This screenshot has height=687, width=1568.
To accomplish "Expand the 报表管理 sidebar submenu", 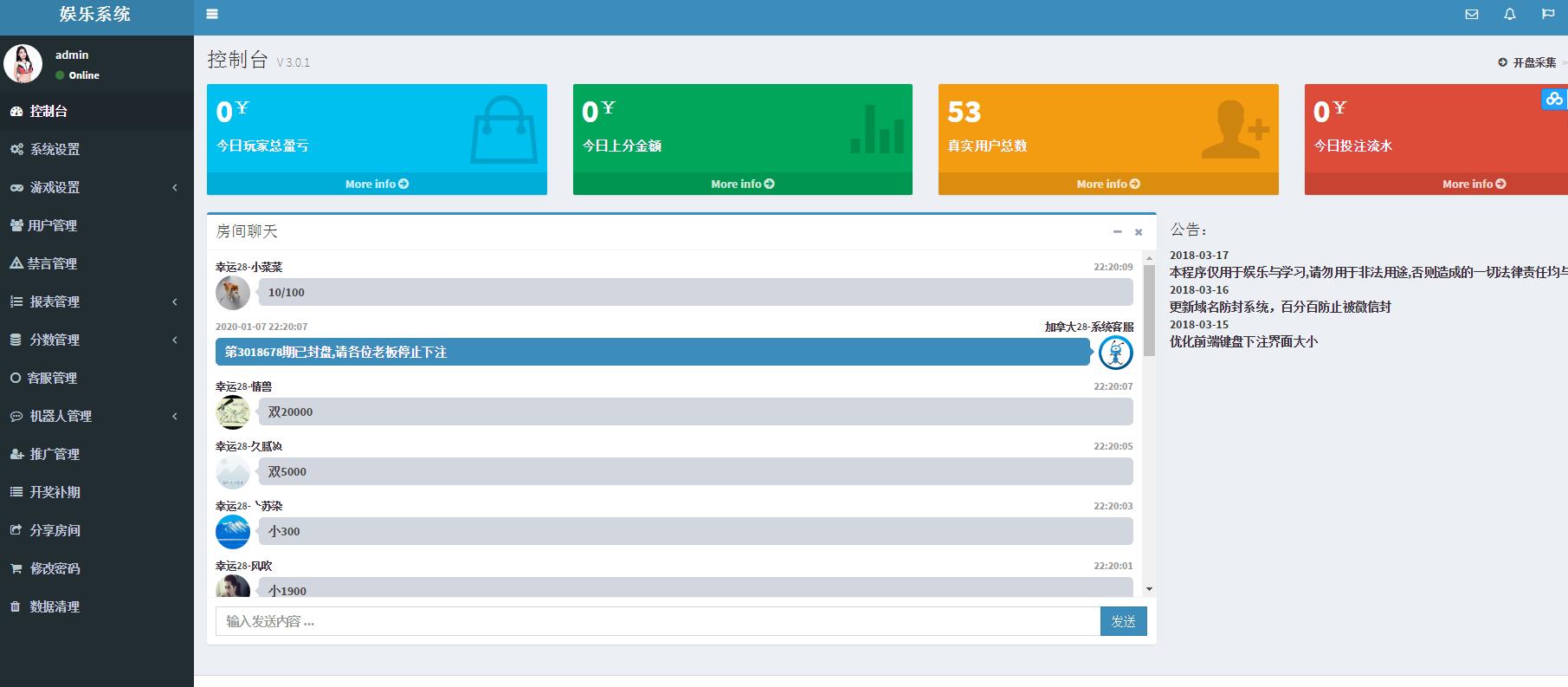I will click(x=95, y=301).
